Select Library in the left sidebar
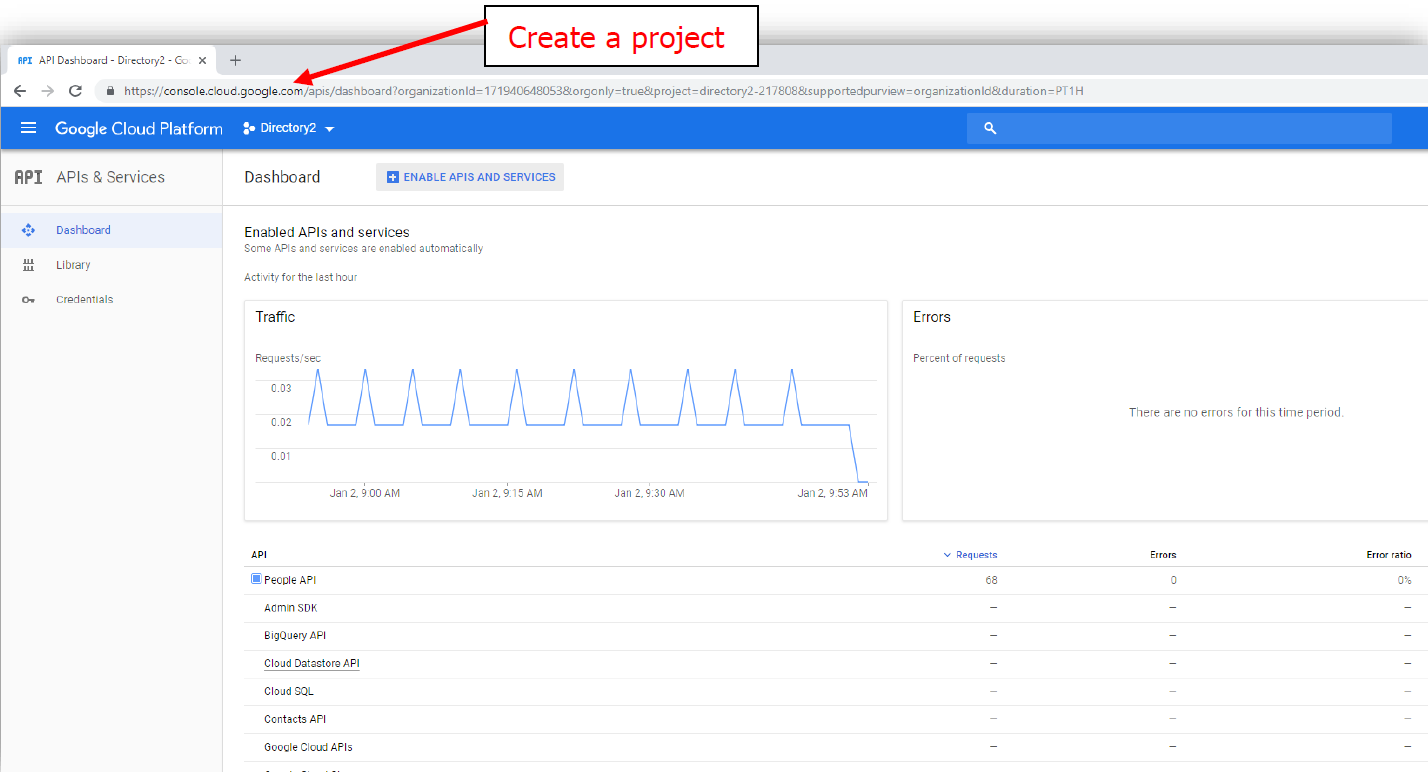1428x772 pixels. click(73, 265)
